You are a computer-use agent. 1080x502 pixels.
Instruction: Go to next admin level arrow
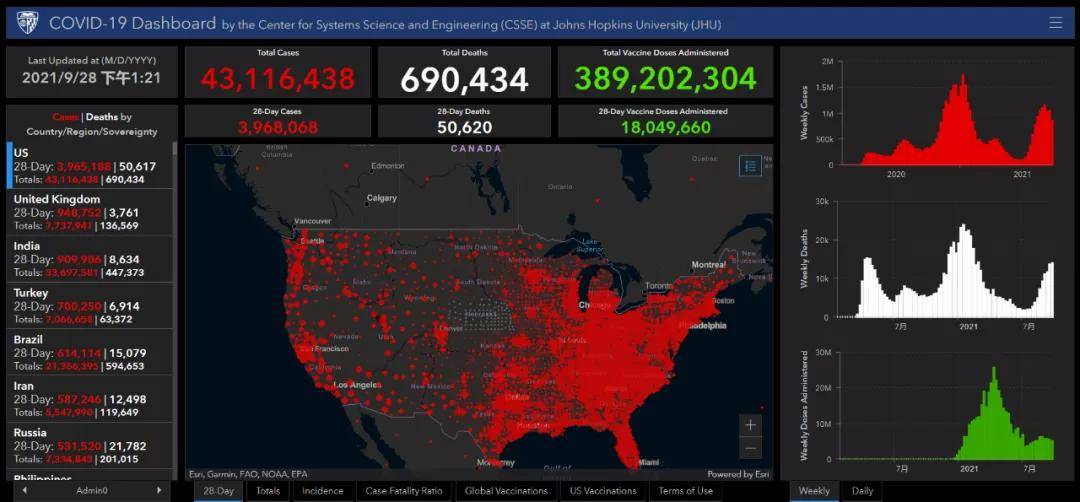point(159,490)
